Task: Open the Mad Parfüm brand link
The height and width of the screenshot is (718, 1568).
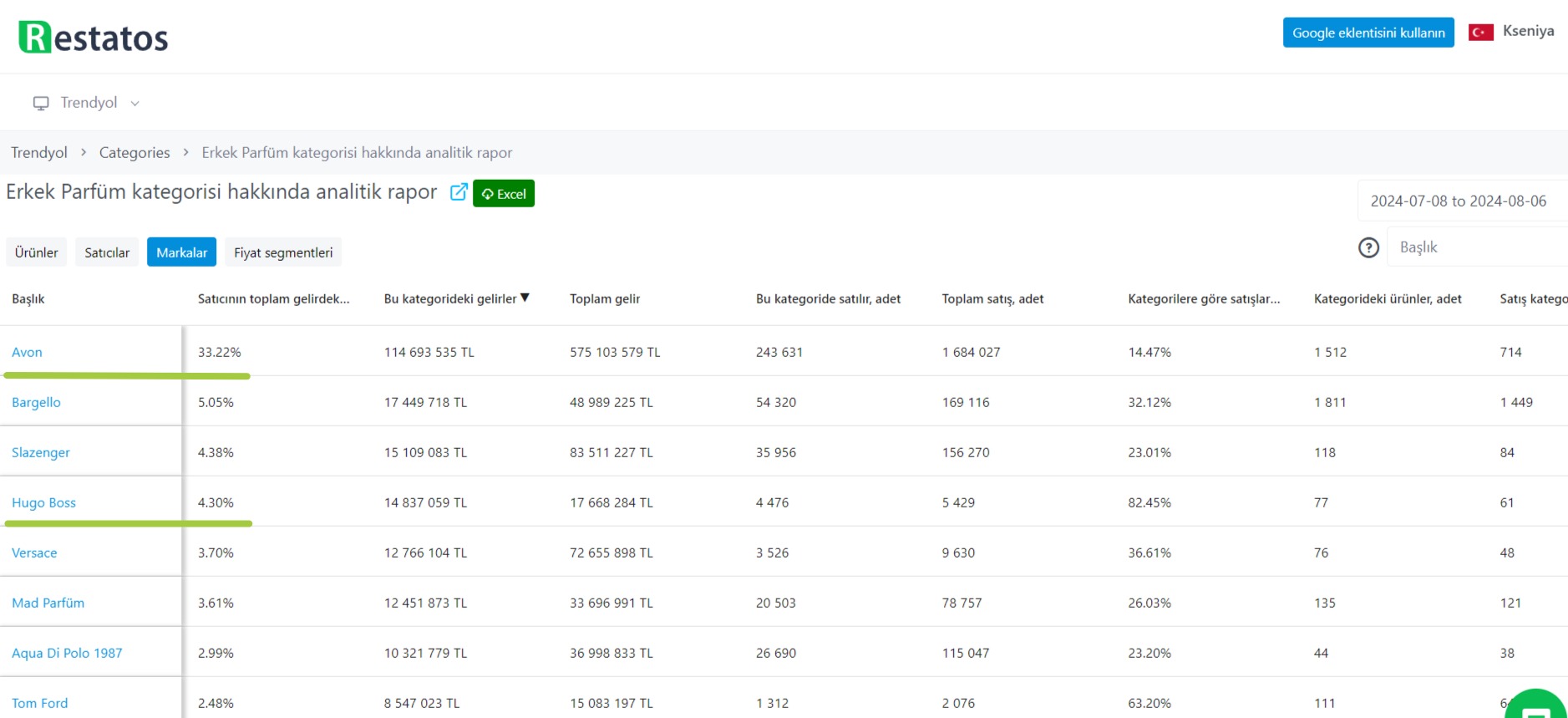Action: click(48, 603)
